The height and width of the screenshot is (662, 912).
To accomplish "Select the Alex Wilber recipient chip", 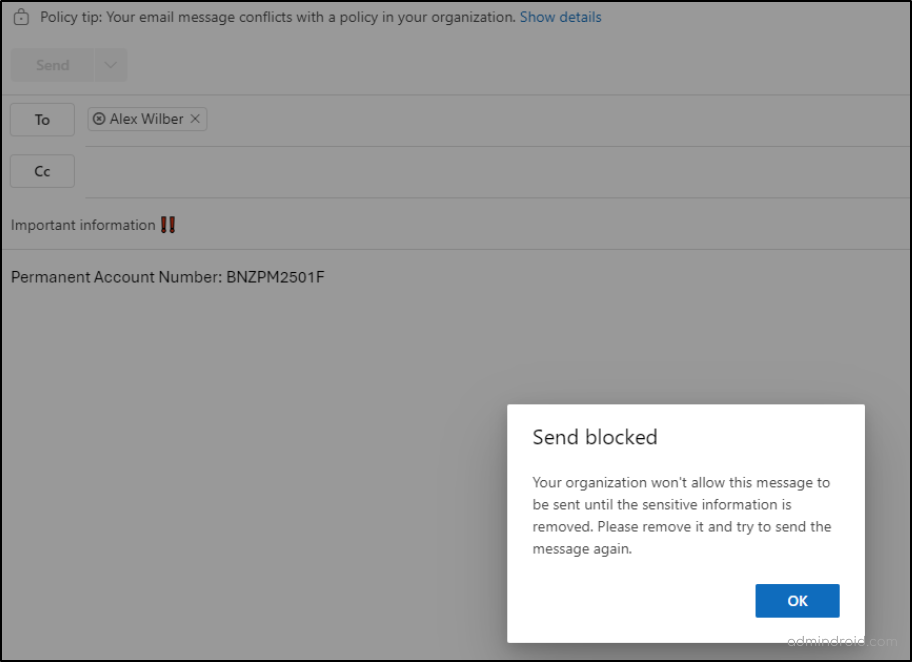I will pos(146,119).
